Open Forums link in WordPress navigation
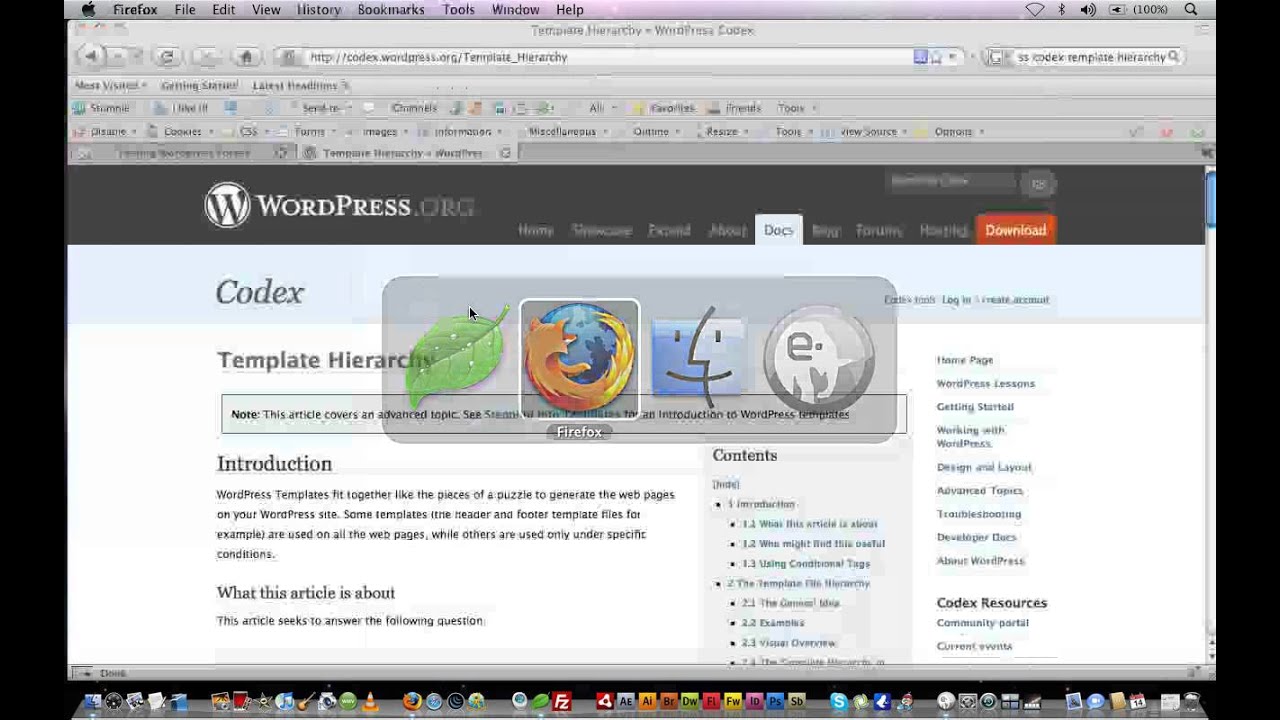Screen dimensions: 1280x720 tap(878, 230)
